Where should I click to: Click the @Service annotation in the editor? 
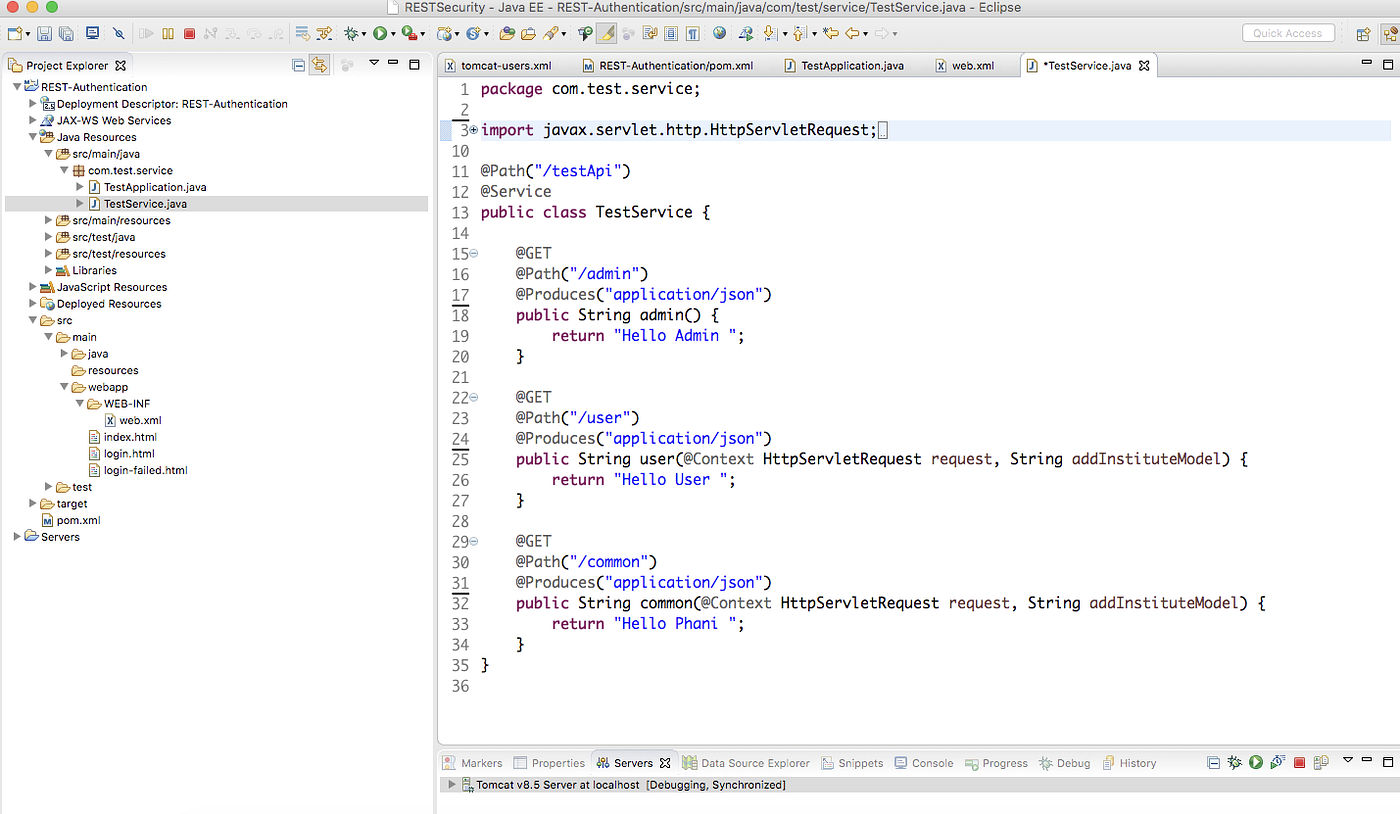[x=516, y=191]
